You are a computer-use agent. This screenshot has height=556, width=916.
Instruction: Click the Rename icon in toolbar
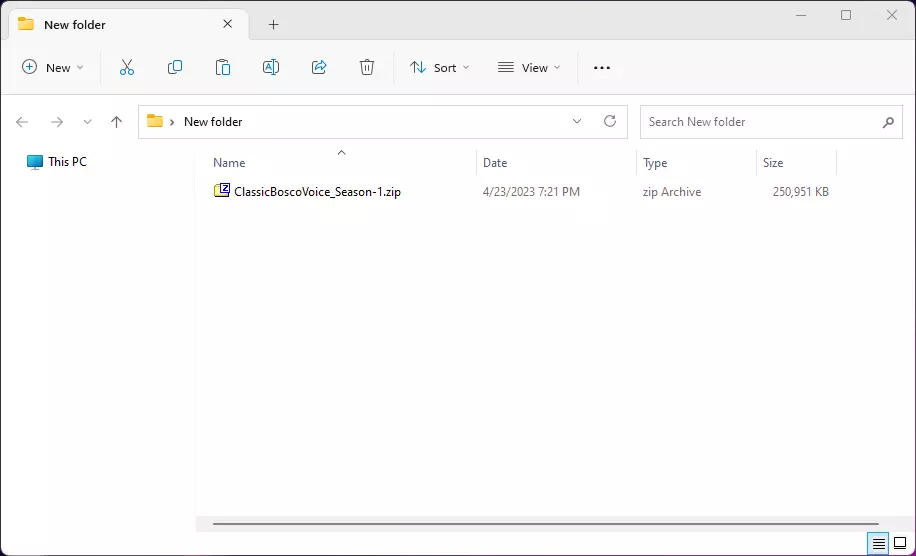click(x=271, y=68)
